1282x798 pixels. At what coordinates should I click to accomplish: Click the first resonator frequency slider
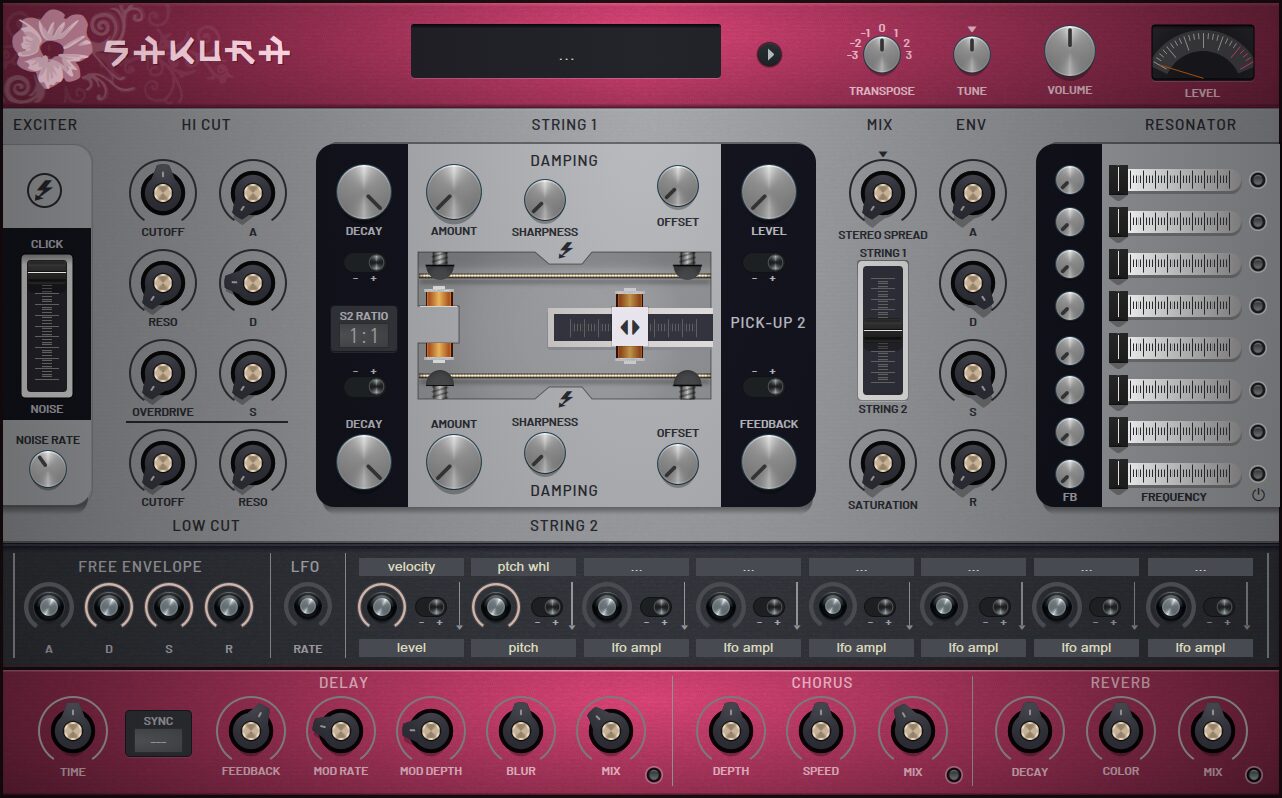1175,180
